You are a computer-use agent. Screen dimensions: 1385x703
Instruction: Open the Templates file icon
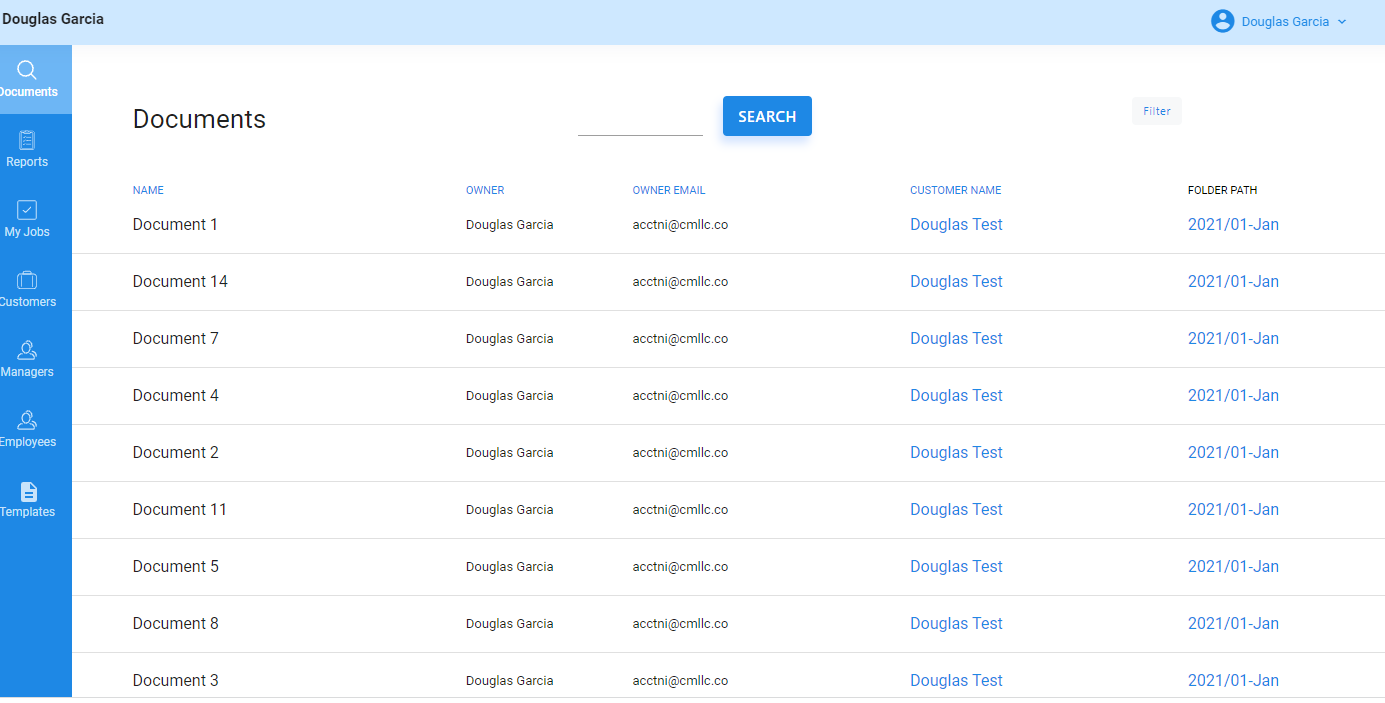[x=28, y=491]
